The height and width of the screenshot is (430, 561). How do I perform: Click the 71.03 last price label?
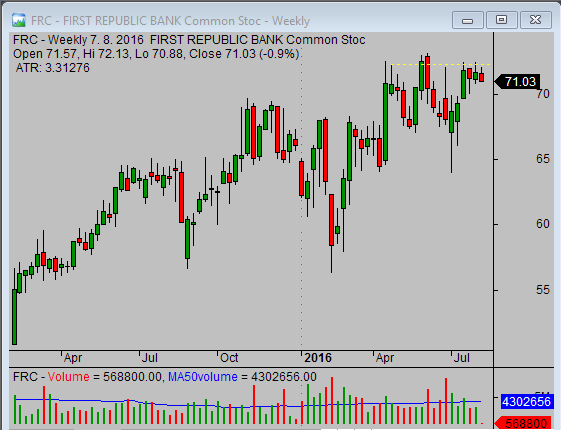(517, 82)
